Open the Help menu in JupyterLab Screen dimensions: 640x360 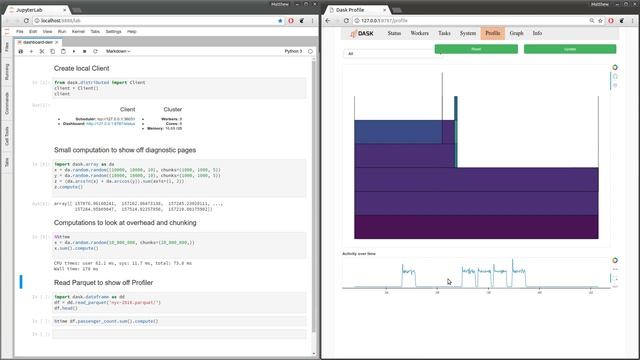click(131, 31)
